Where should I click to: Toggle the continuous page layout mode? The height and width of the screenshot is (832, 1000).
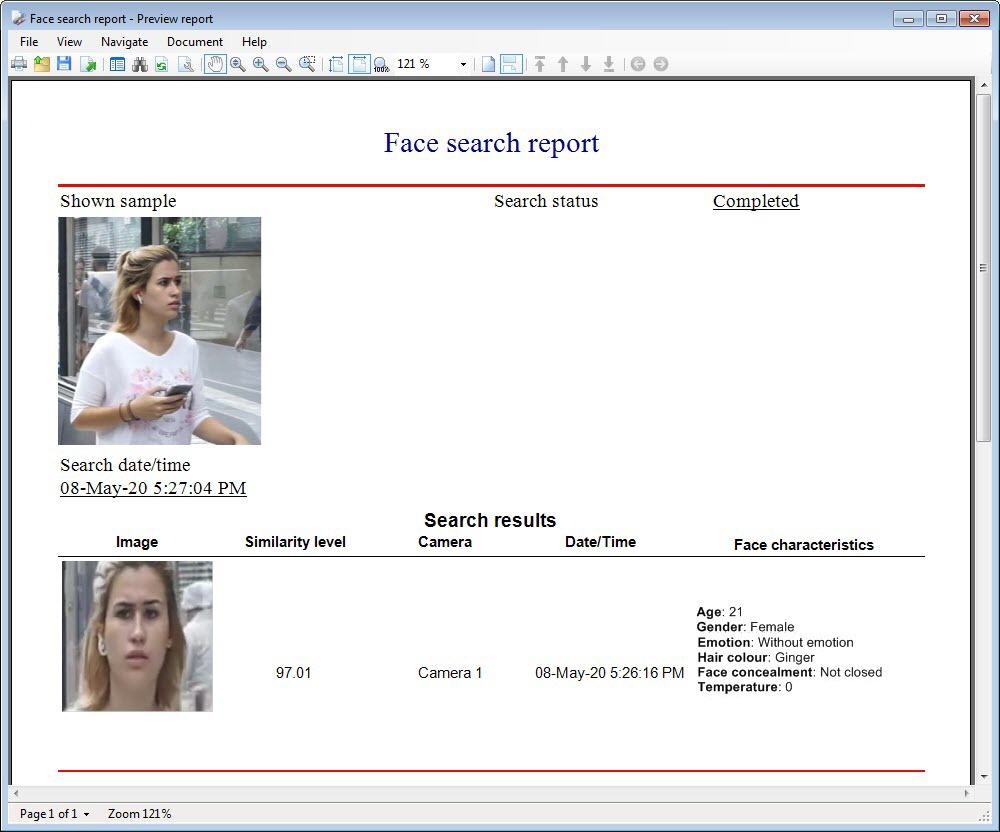point(511,64)
